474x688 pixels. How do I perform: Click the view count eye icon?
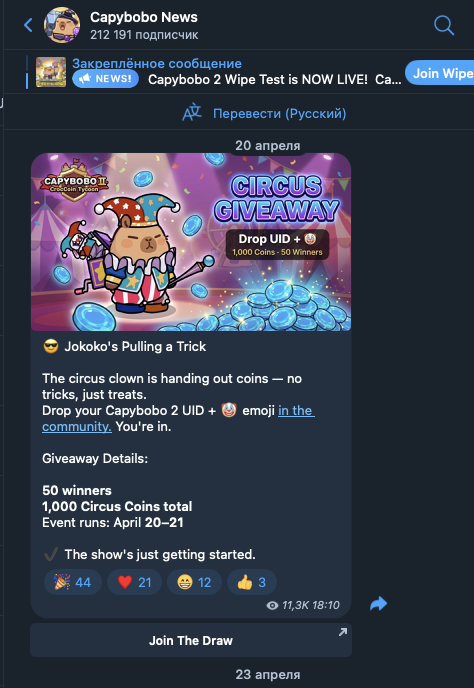[272, 606]
